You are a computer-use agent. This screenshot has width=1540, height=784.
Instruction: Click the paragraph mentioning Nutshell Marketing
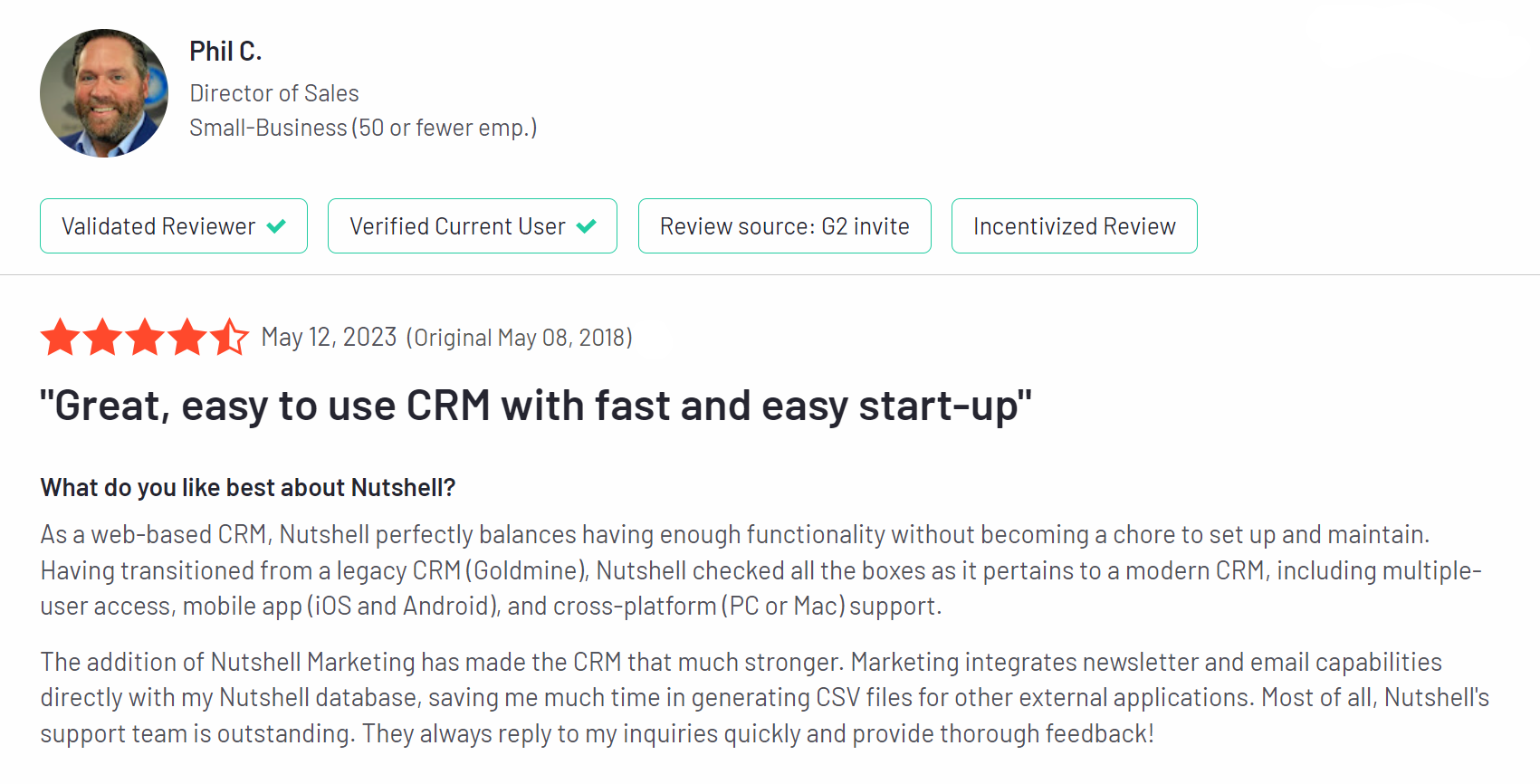click(765, 698)
